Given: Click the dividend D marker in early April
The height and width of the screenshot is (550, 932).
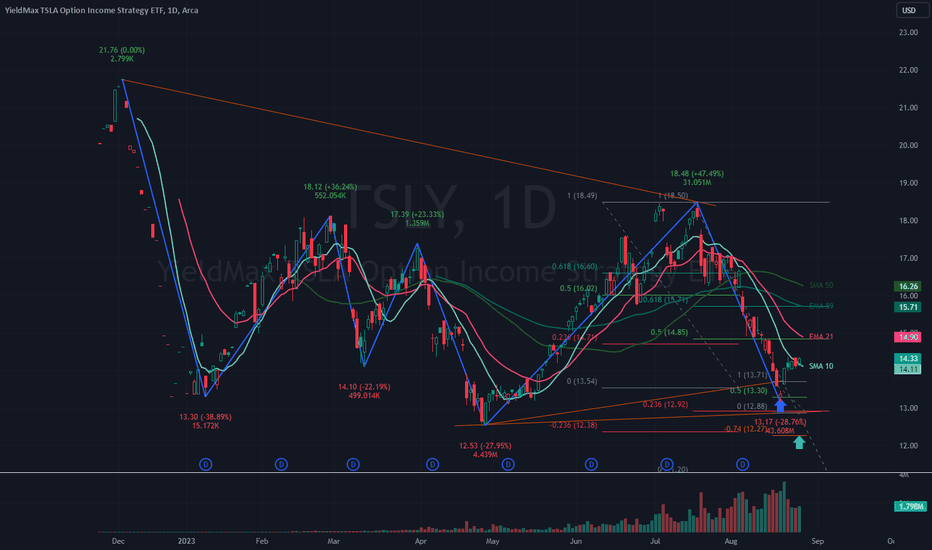Looking at the screenshot, I should (433, 464).
